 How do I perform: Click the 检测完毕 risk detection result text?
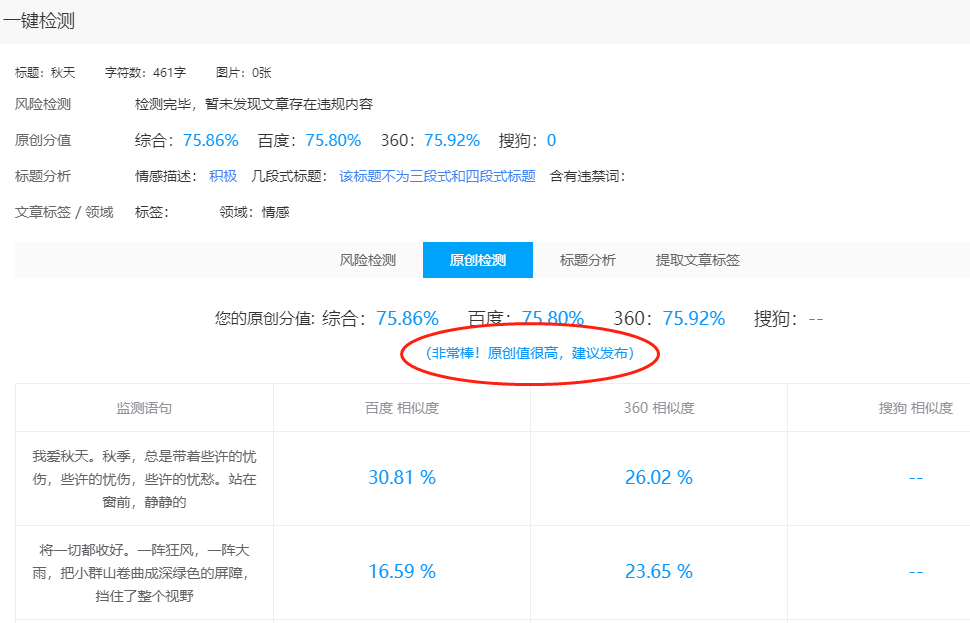(x=254, y=104)
